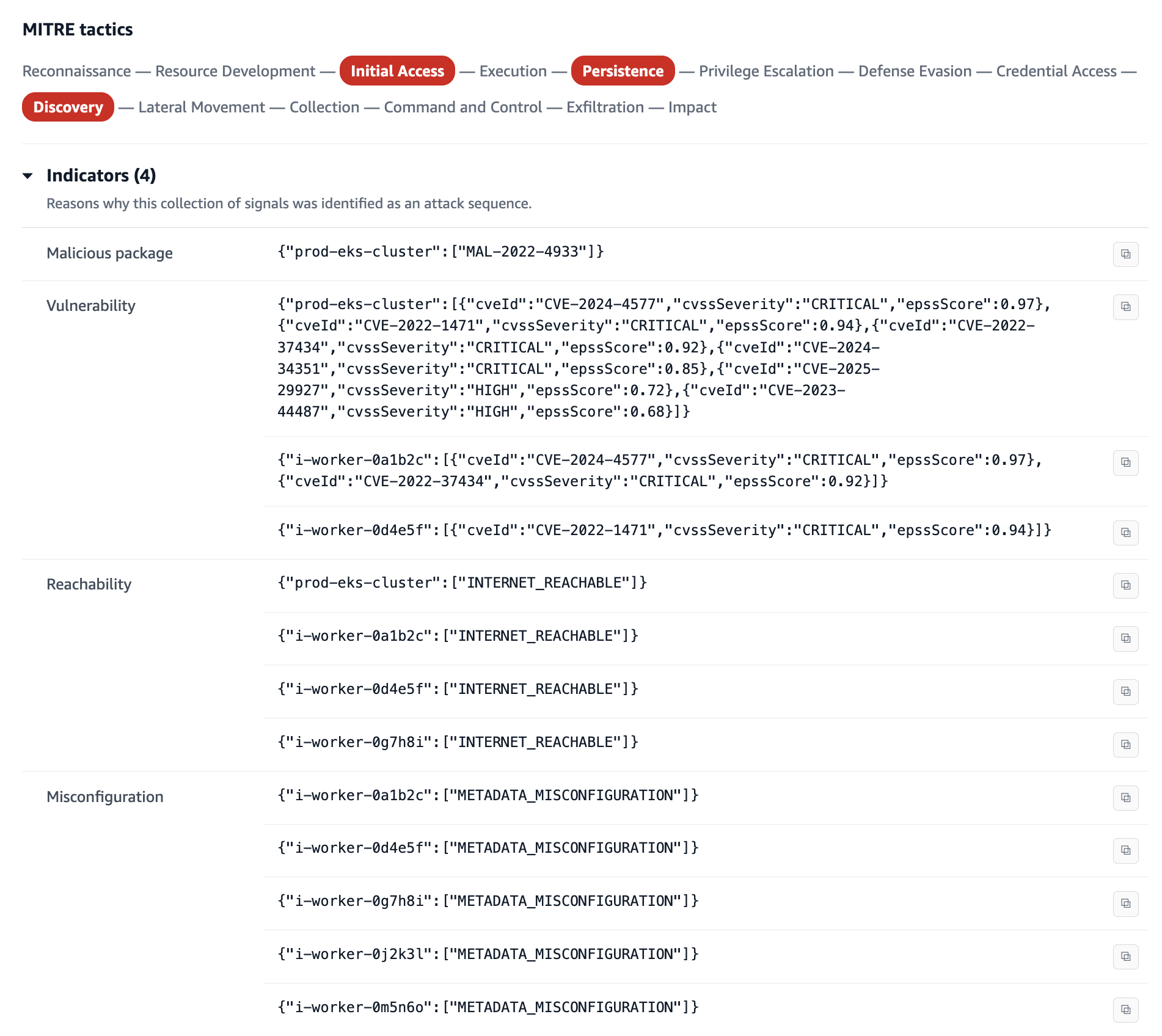Copy i-worker-0g7h8i METADATA_MISCONFIGURATION value

tap(1125, 903)
